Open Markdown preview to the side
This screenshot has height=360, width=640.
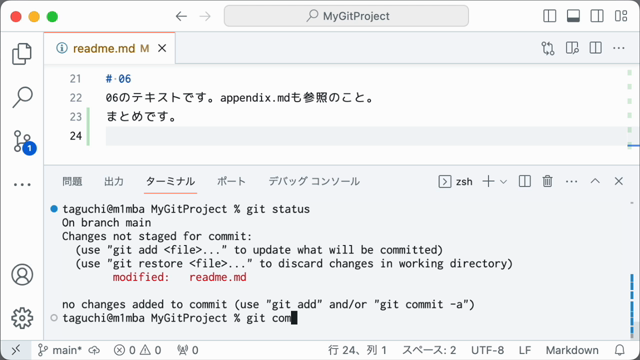[x=572, y=48]
